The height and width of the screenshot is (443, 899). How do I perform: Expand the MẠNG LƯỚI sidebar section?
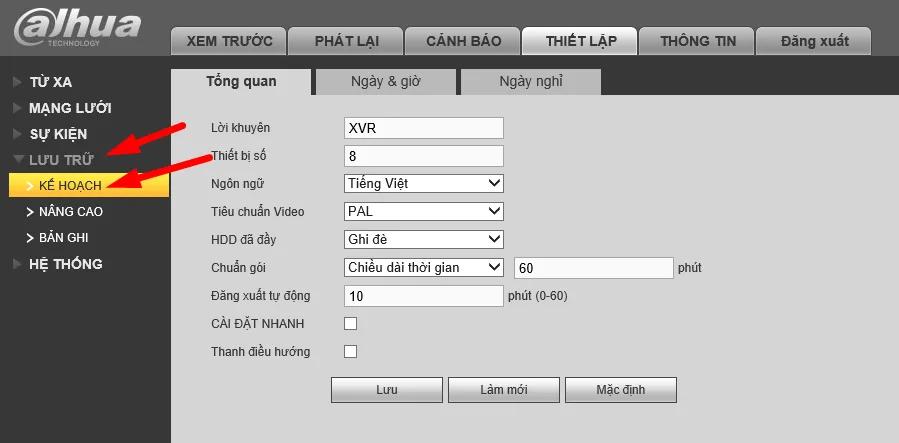62,108
